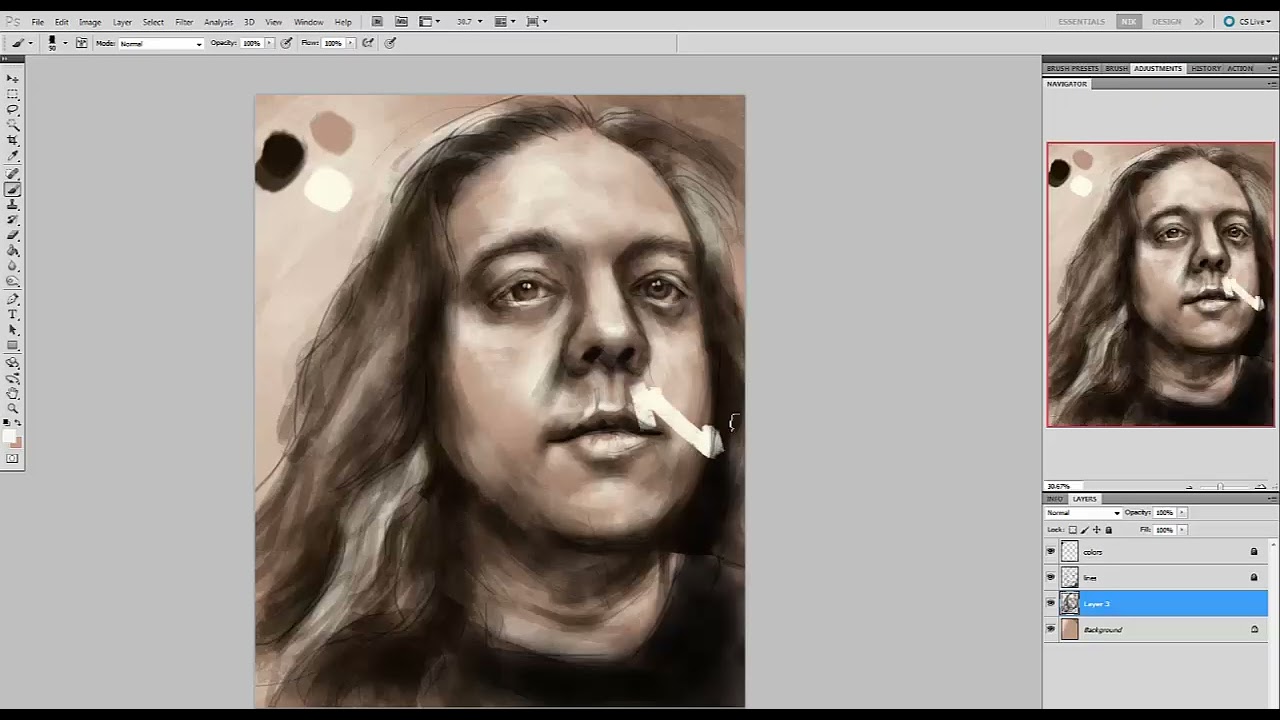Hide the lines layer
This screenshot has width=1280, height=720.
pyautogui.click(x=1050, y=577)
